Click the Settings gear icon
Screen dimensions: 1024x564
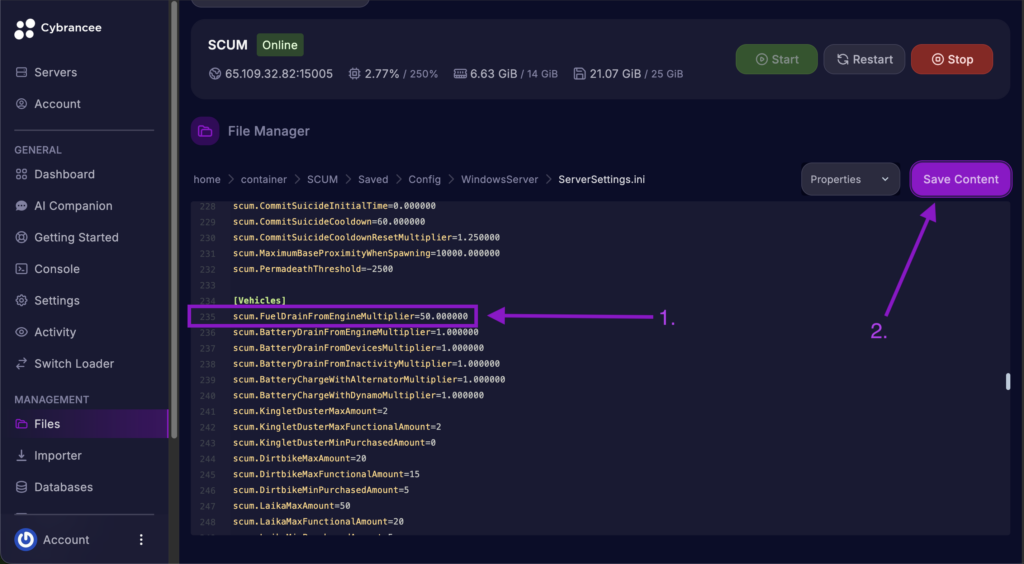[22, 300]
